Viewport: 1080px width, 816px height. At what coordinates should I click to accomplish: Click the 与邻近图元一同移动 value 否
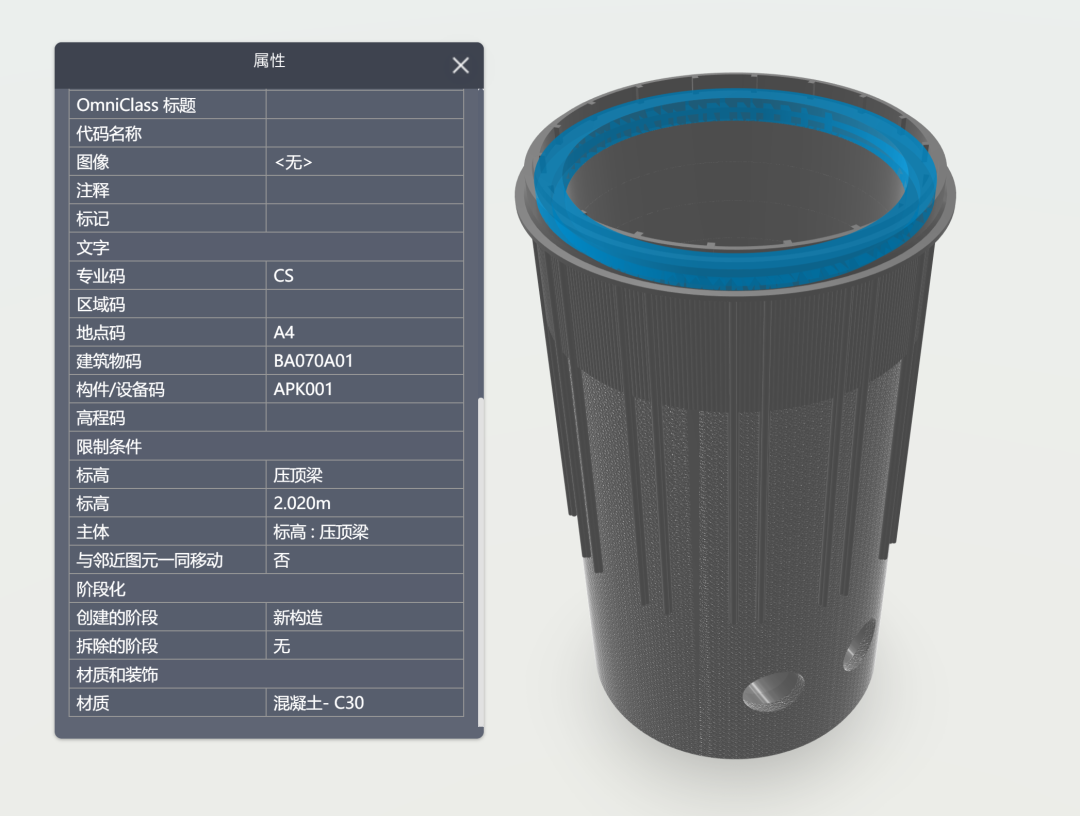pos(281,560)
